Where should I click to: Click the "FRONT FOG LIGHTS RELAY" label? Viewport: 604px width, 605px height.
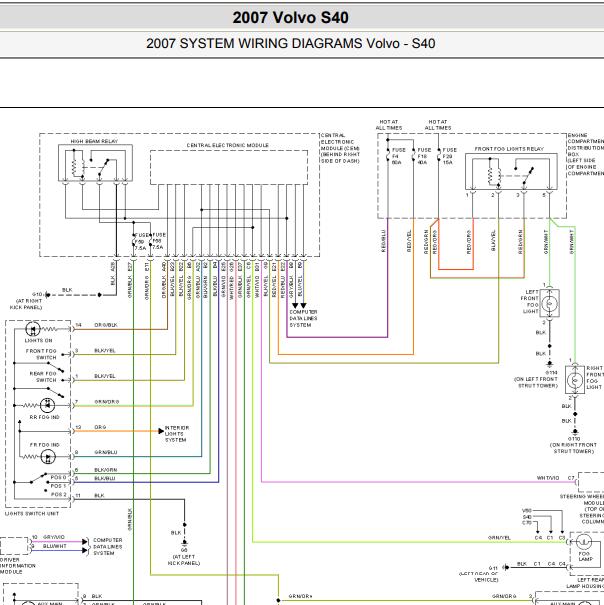(x=509, y=149)
